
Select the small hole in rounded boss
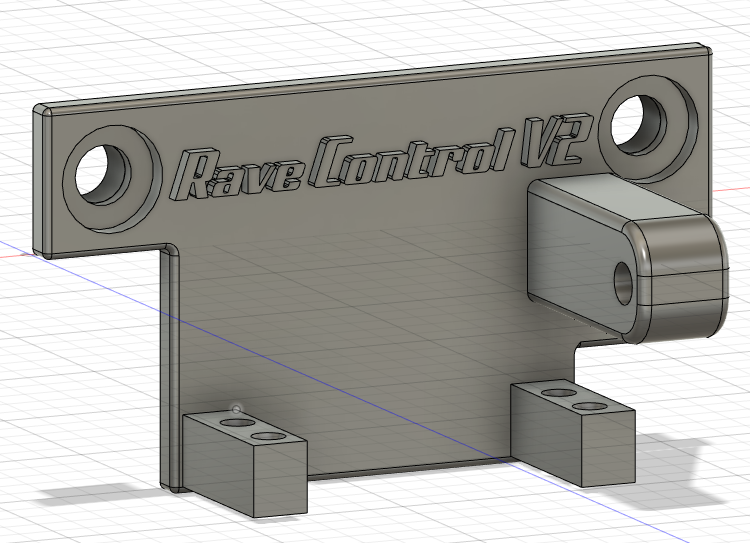tap(625, 283)
